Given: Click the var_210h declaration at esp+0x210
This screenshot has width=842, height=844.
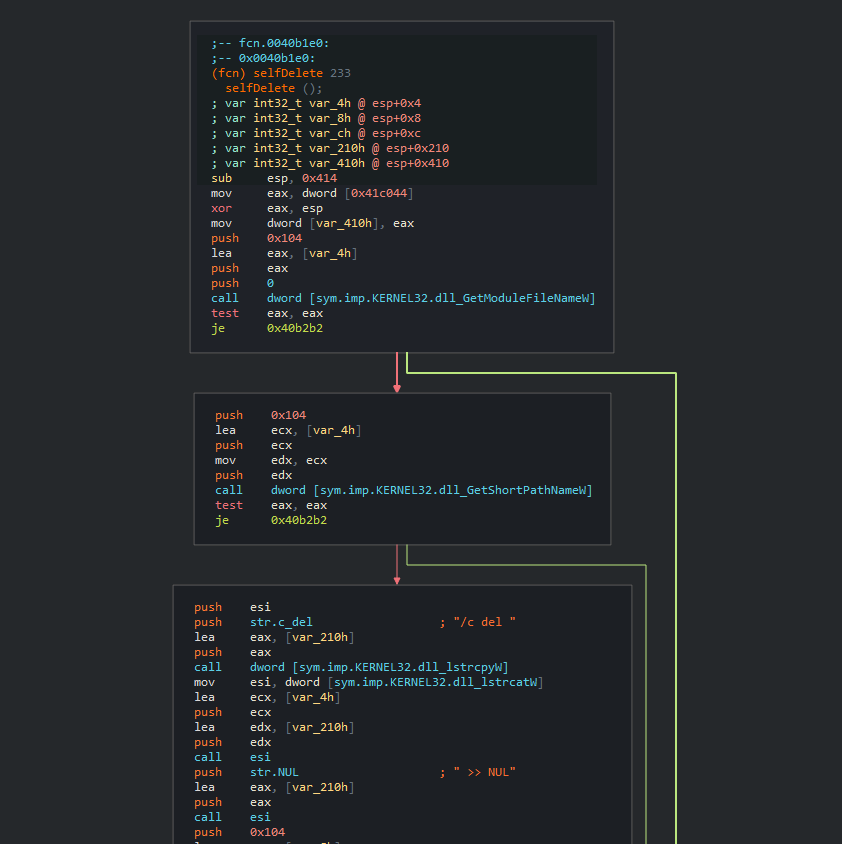Looking at the screenshot, I should 336,148.
